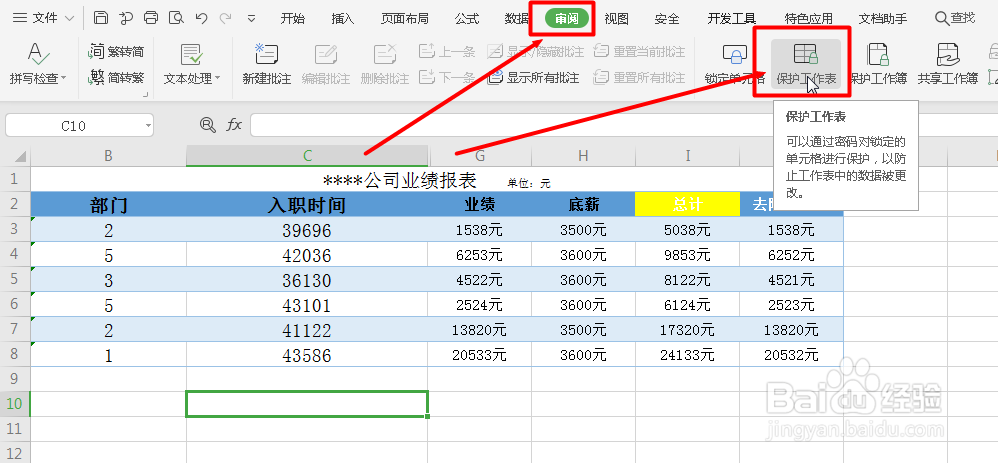This screenshot has height=463, width=998.
Task: Click the 拼写检查 icon
Action: click(39, 53)
